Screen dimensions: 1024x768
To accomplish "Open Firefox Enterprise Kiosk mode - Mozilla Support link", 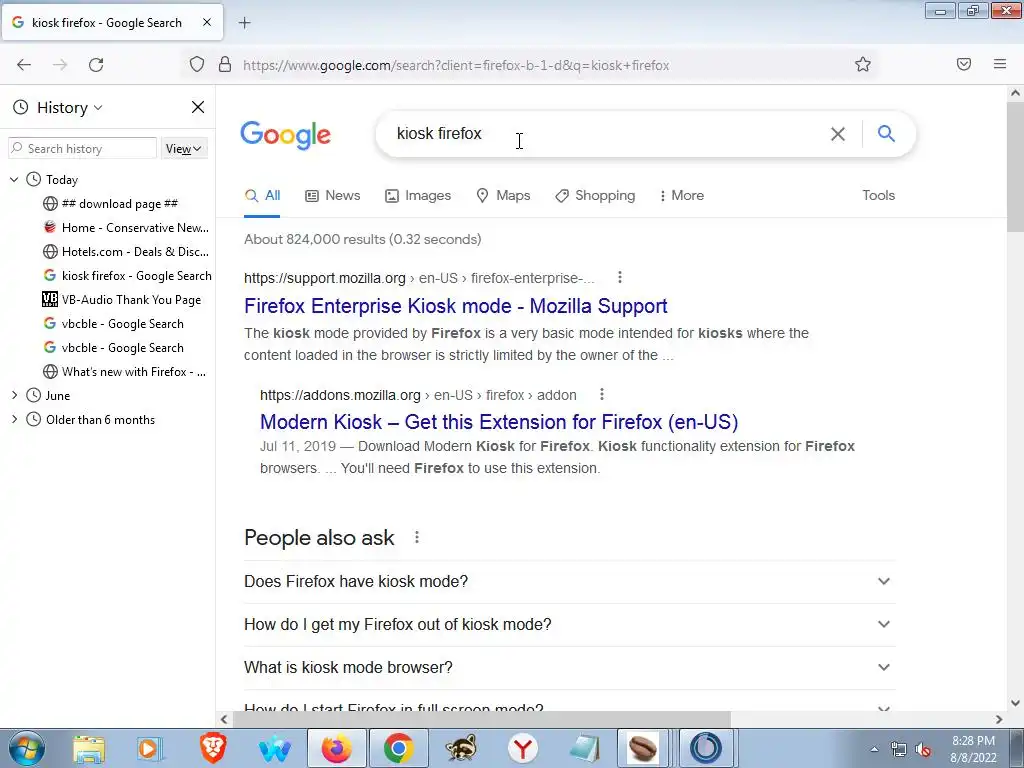I will (x=456, y=306).
